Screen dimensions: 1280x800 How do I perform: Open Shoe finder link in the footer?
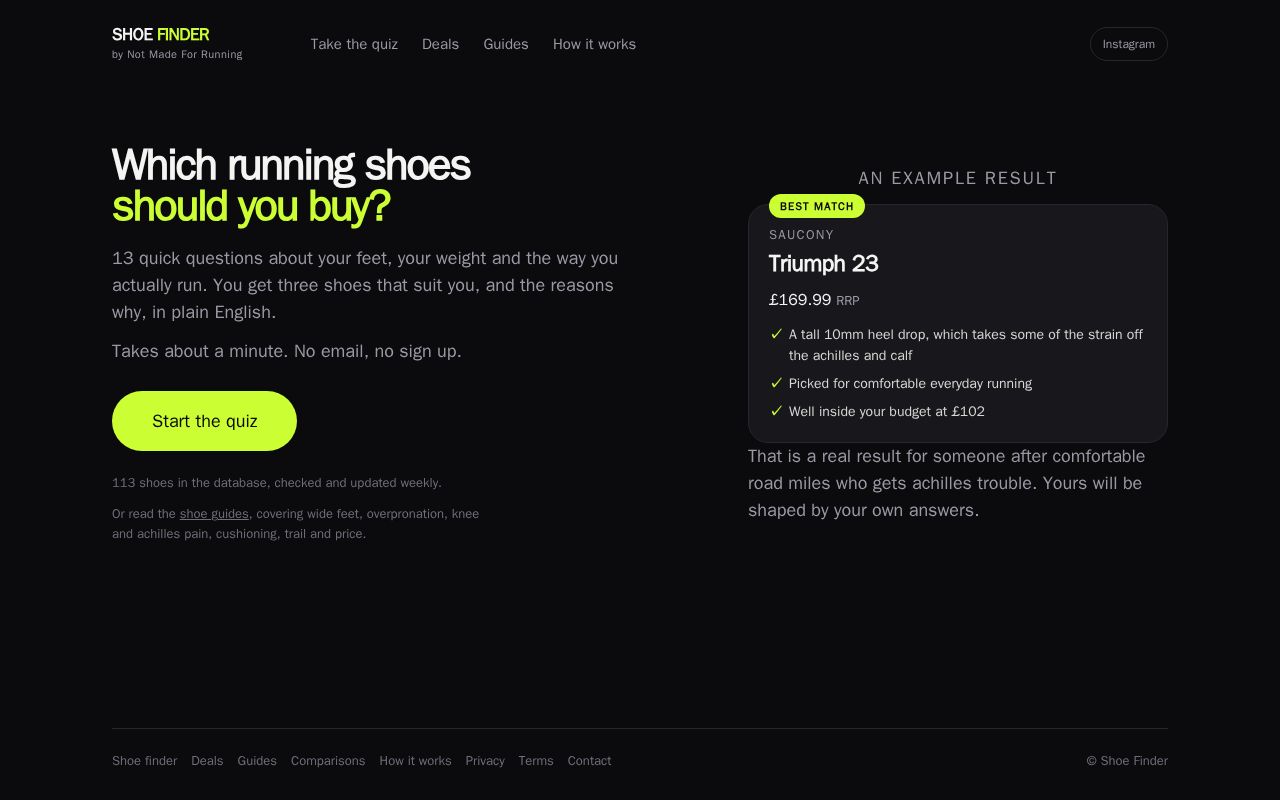pos(144,761)
